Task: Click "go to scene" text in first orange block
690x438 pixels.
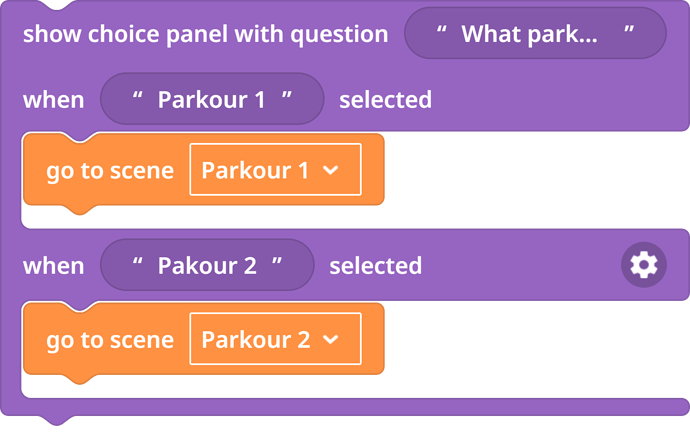Action: tap(110, 171)
